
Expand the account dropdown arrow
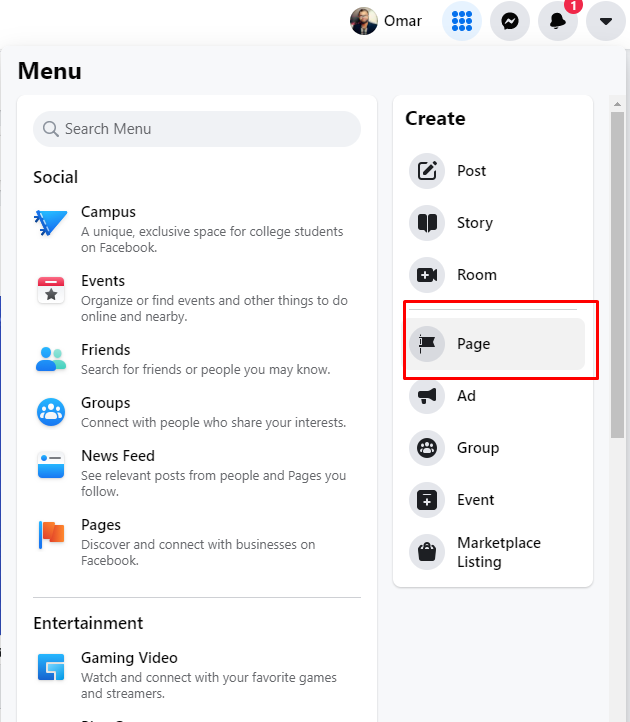[606, 21]
